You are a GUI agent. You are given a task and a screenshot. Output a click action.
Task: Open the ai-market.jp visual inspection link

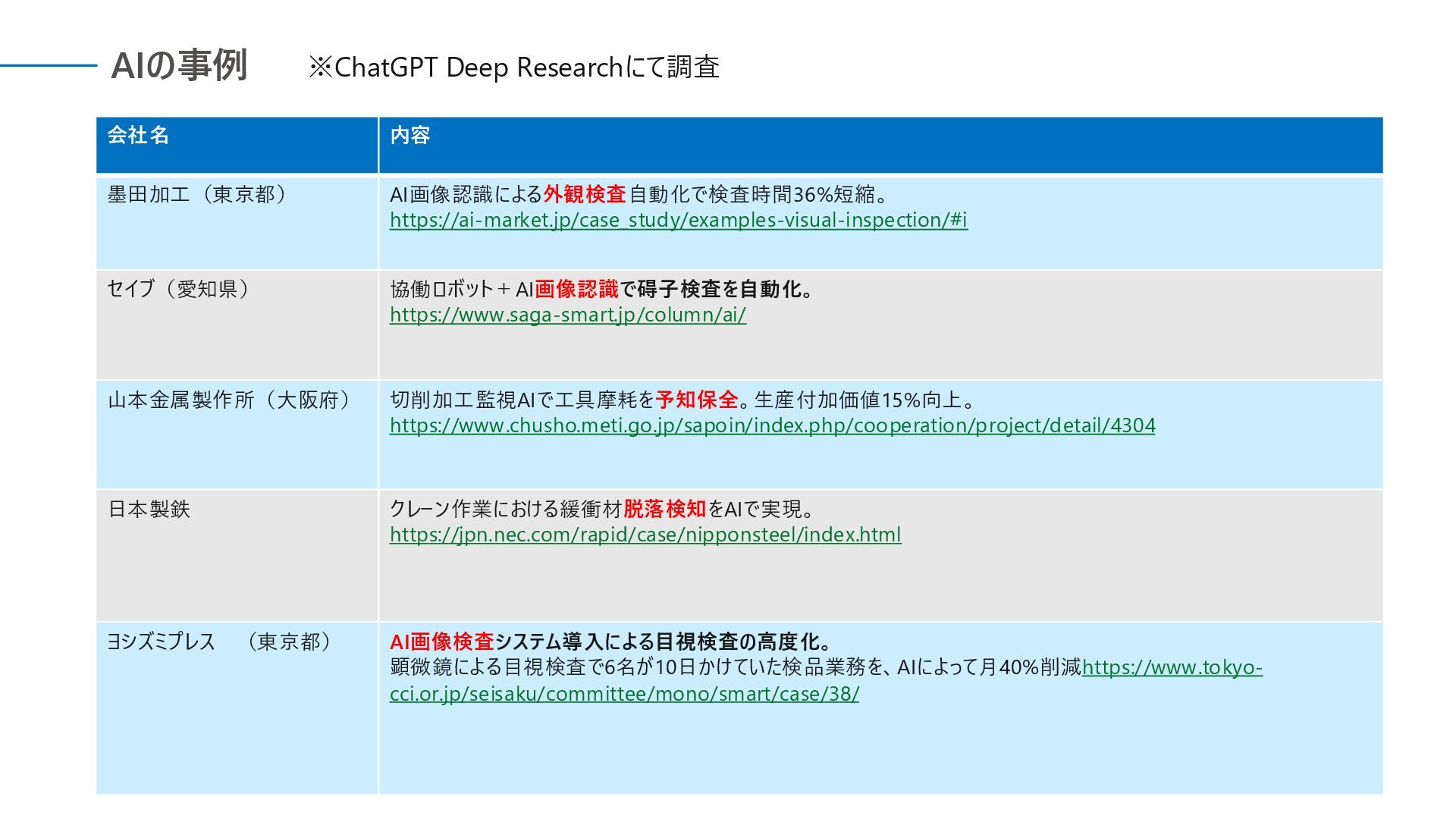pyautogui.click(x=678, y=220)
